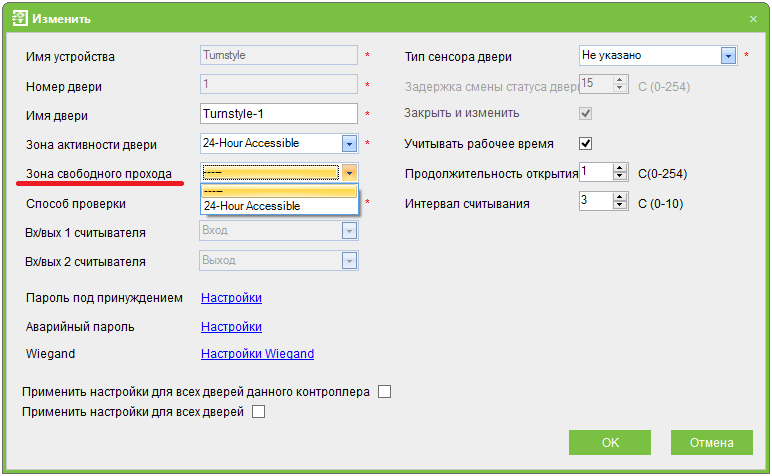Click the Изменить window title icon
Image resolution: width=772 pixels, height=476 pixels.
(x=20, y=19)
